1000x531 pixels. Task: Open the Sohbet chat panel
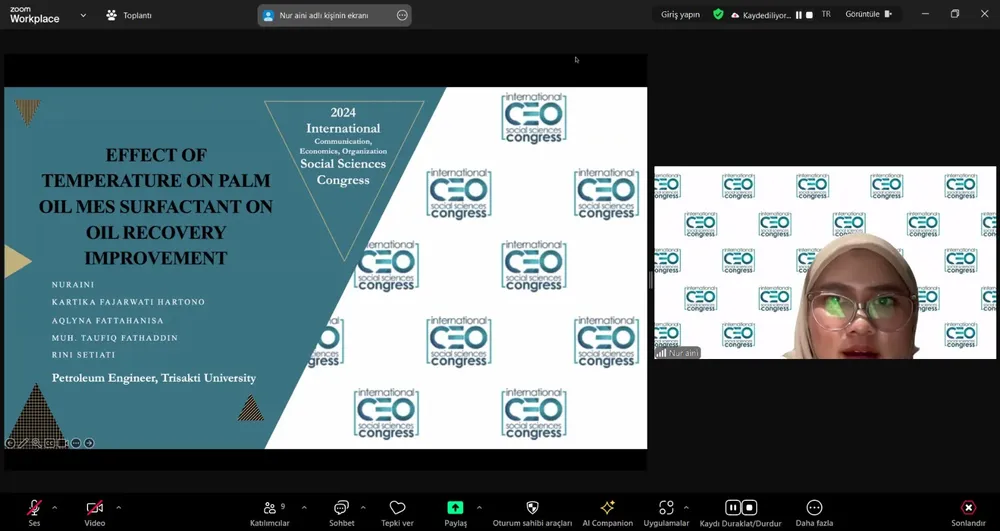point(341,508)
